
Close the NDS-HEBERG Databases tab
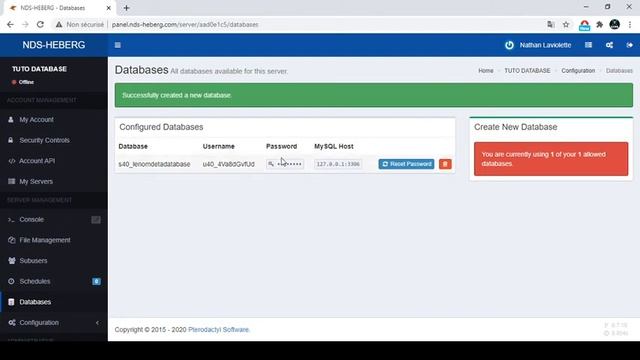[x=109, y=8]
